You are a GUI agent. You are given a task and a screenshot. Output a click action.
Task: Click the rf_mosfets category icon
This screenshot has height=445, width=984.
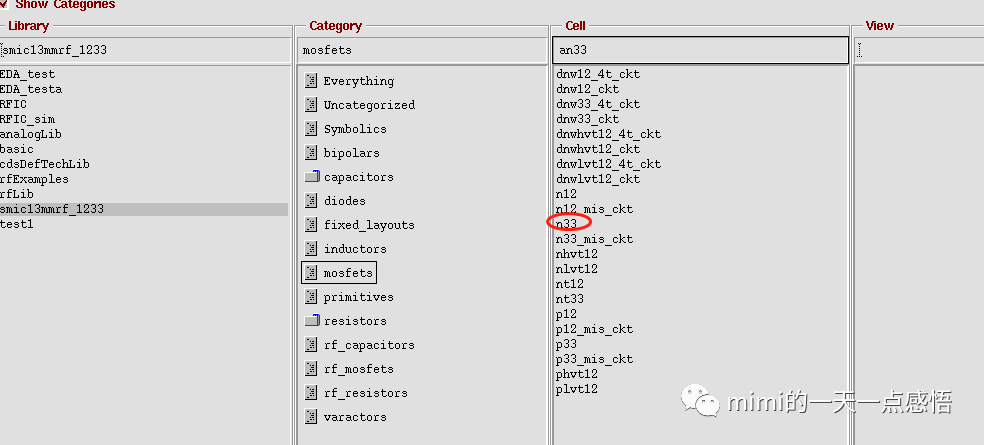tap(311, 369)
